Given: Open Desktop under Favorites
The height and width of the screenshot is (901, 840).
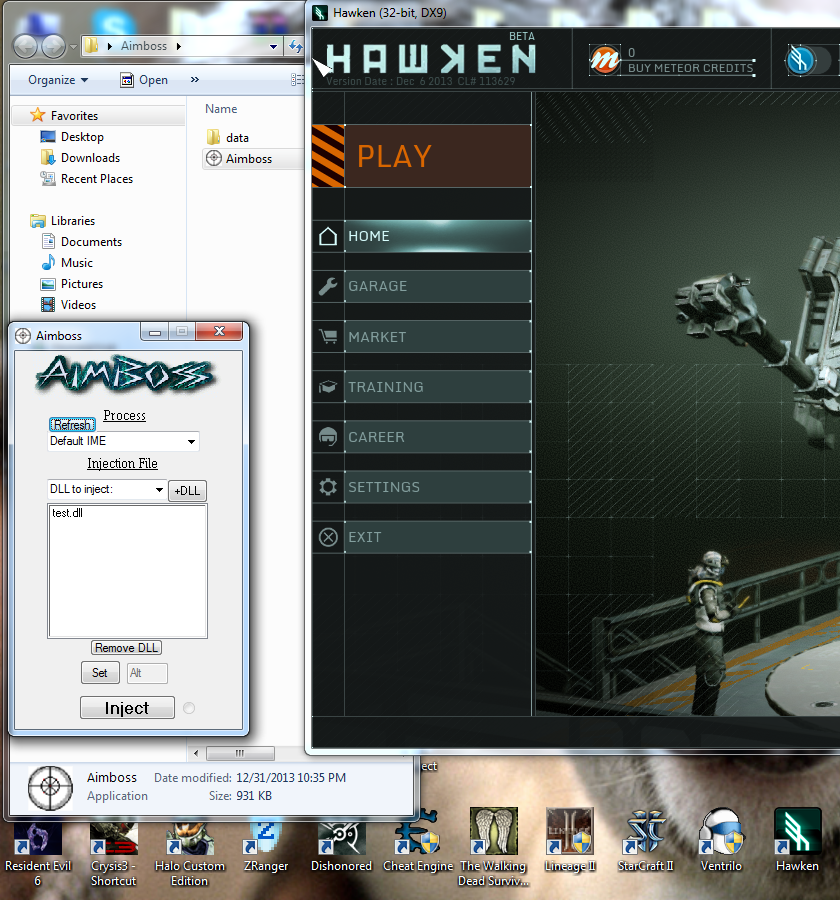Looking at the screenshot, I should click(72, 137).
